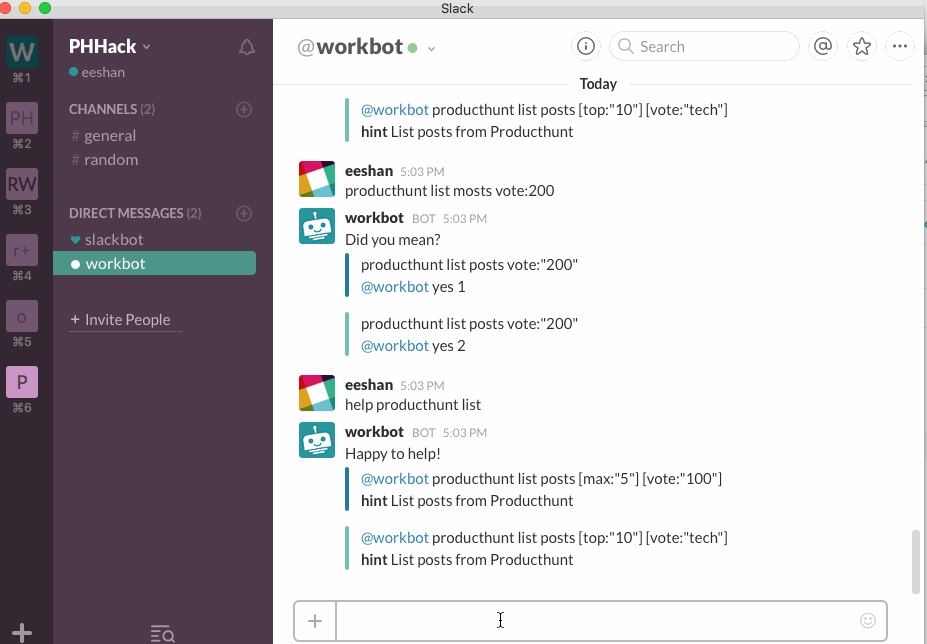Screen dimensions: 927x644
Task: Switch to the r+ workspace icon
Action: click(22, 250)
